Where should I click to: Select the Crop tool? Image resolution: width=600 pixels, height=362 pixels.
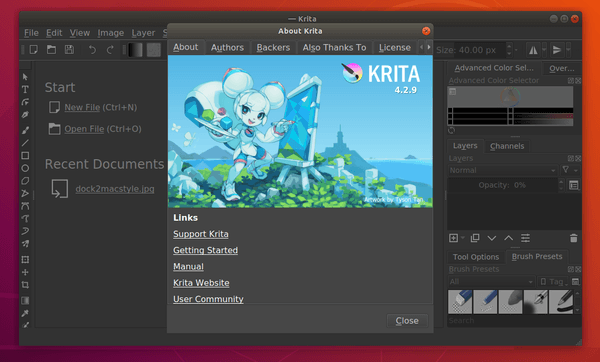pyautogui.click(x=25, y=285)
